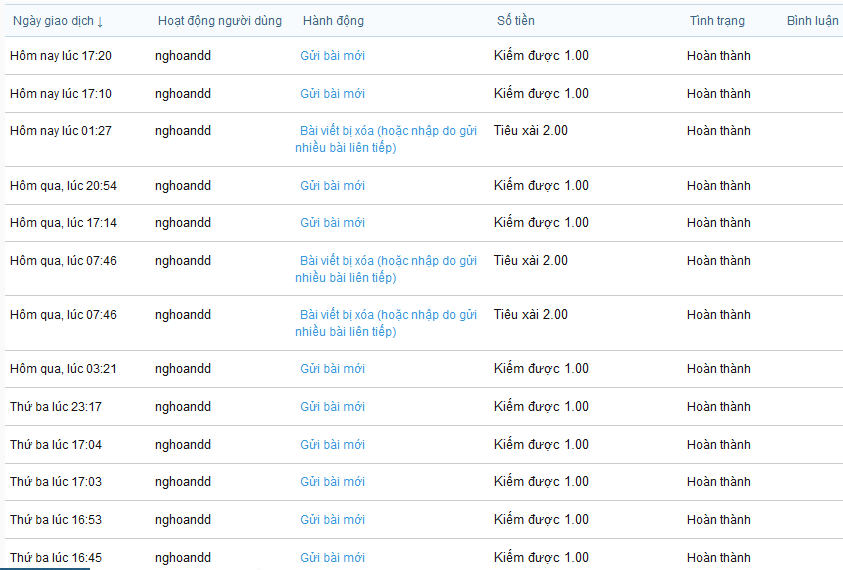843x570 pixels.
Task: Open Gửi bài mới link from Thứ ba 17:04
Action: (332, 445)
